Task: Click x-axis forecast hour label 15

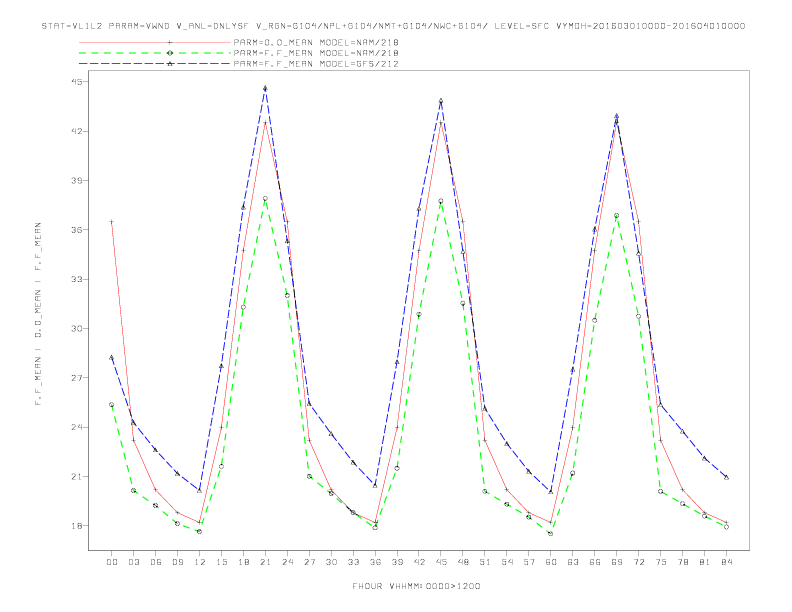Action: pyautogui.click(x=221, y=562)
